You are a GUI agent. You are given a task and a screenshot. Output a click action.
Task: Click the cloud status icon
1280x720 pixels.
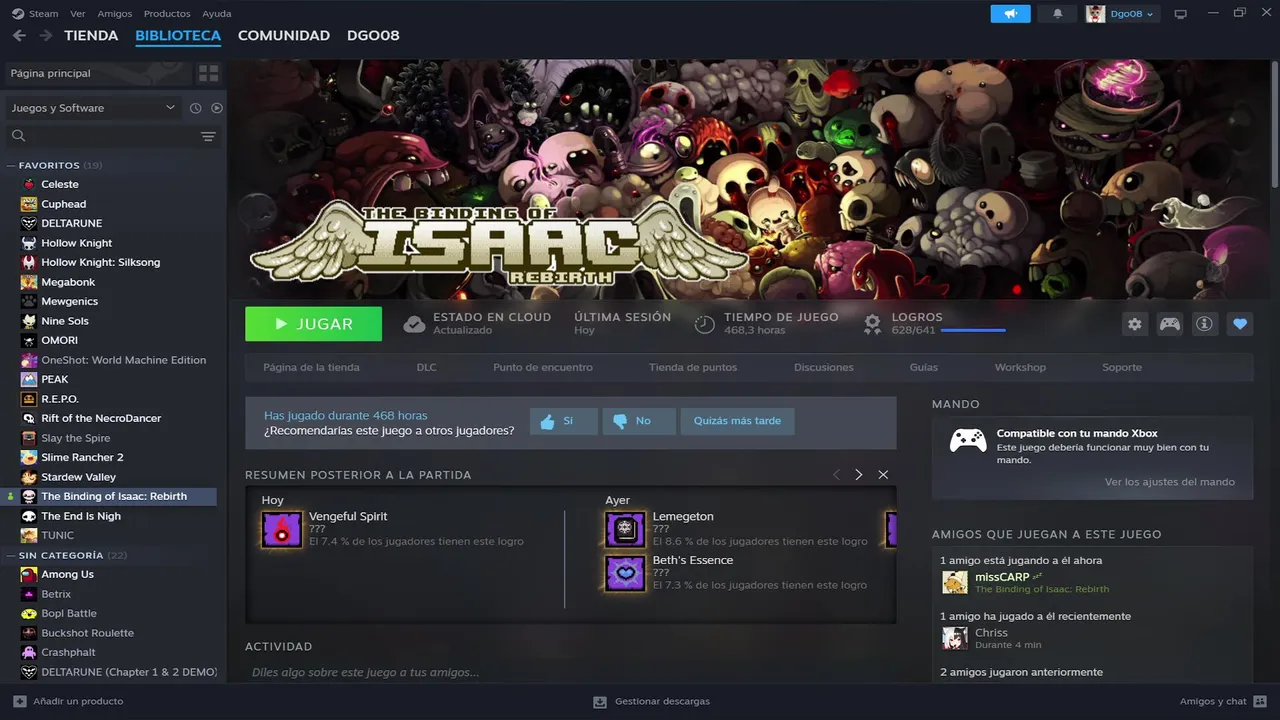pos(414,324)
